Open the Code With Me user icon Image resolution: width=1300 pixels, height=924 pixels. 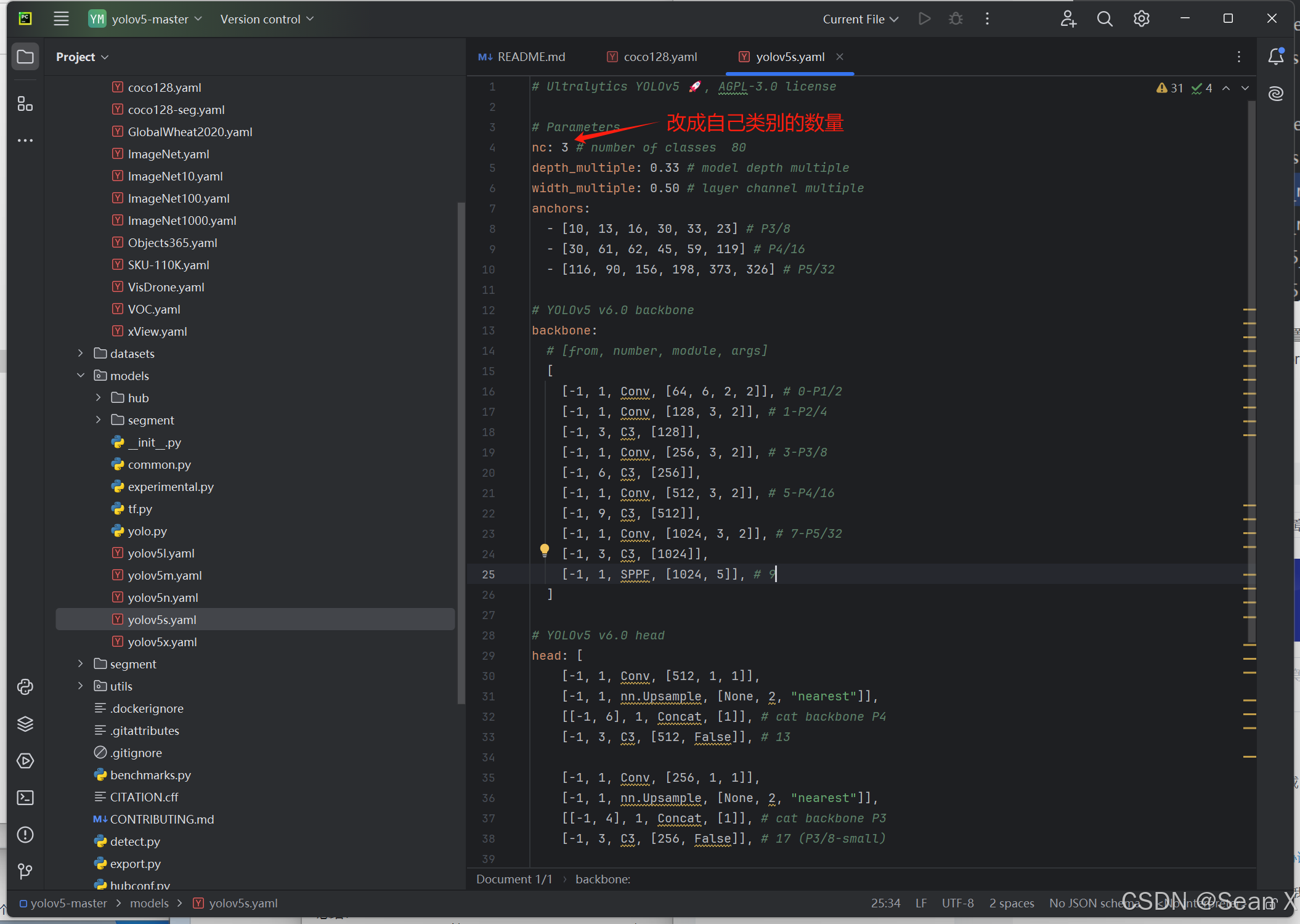coord(1068,19)
